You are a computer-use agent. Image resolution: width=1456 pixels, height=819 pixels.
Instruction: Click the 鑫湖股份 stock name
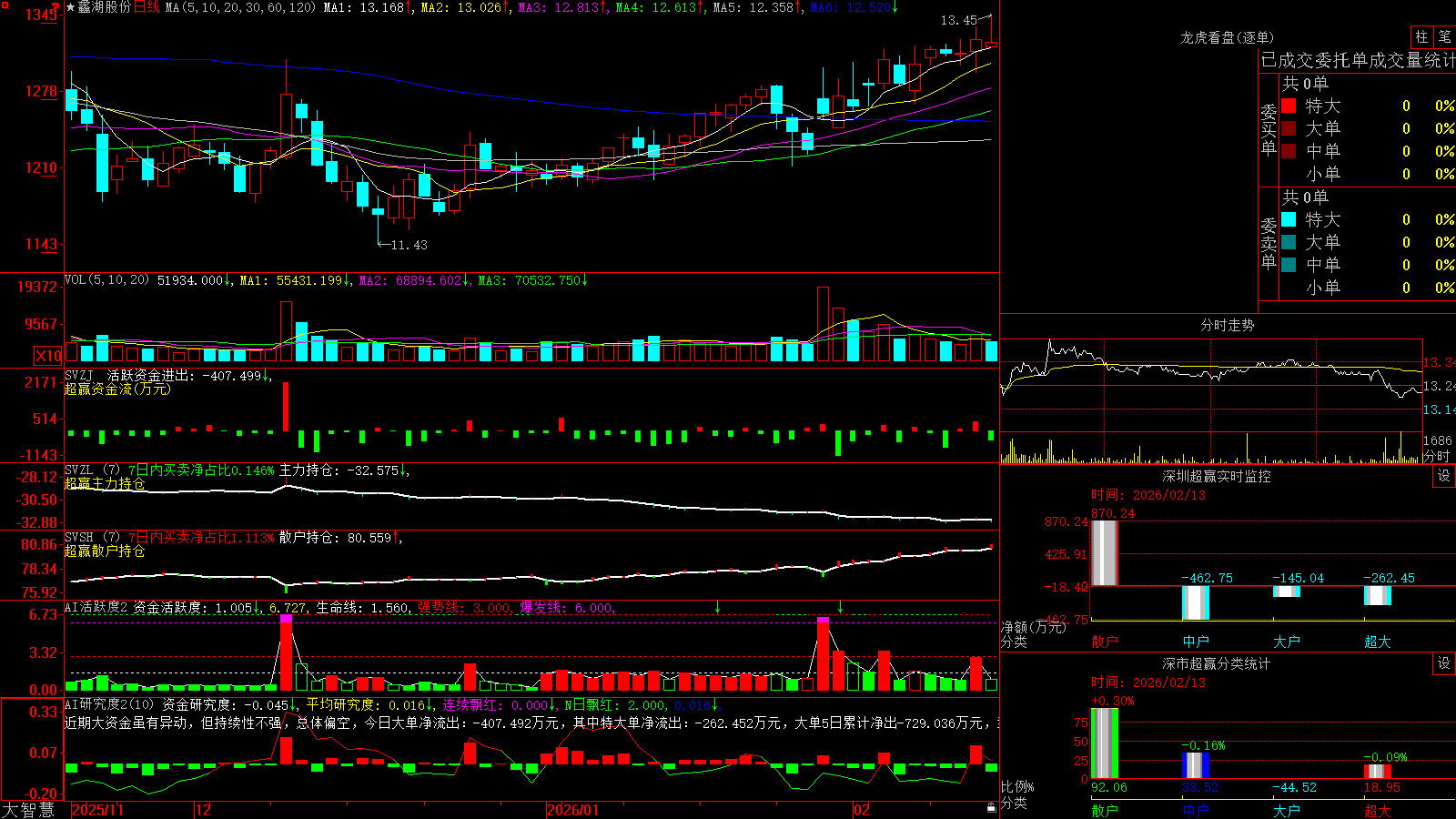pos(104,7)
